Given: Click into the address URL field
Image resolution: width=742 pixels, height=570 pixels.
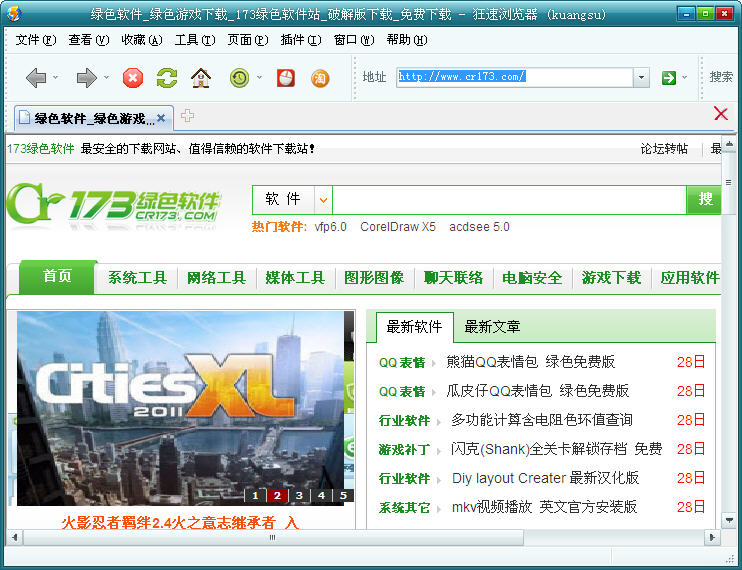Looking at the screenshot, I should (x=515, y=77).
